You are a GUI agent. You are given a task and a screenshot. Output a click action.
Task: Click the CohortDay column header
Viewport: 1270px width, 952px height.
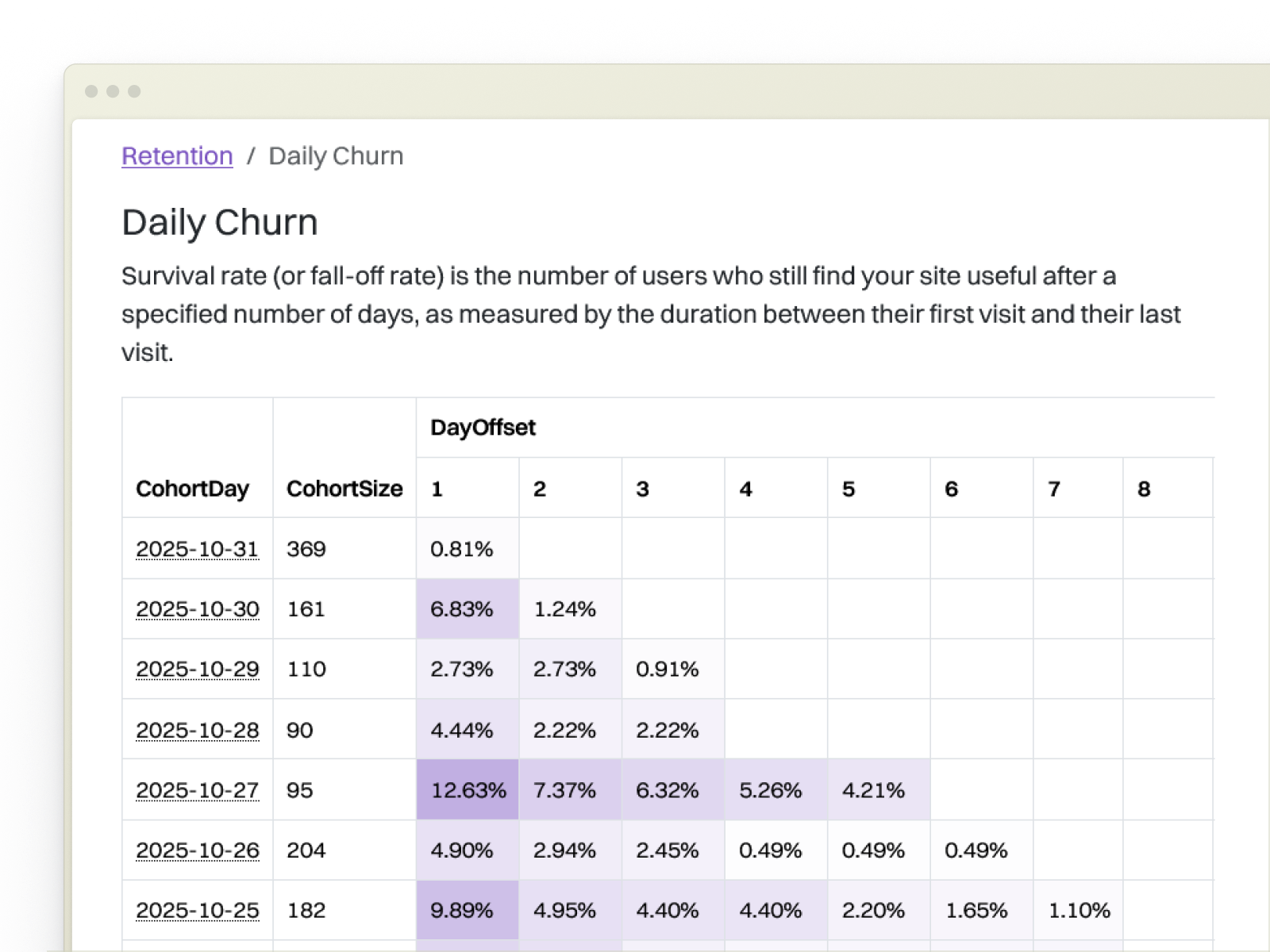coord(193,489)
